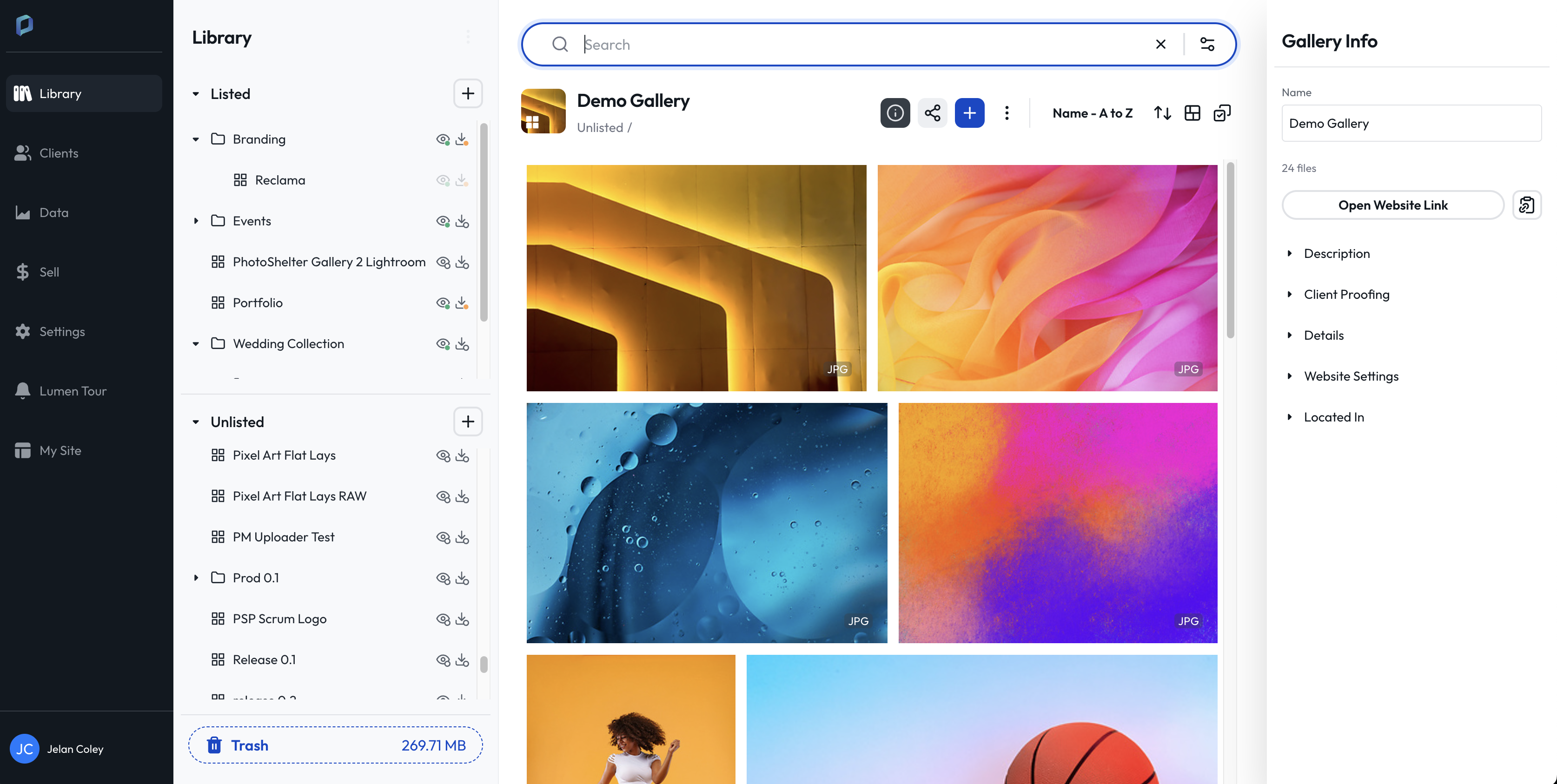Screen dimensions: 1557x784
Task: Collapse the Branding folder
Action: point(196,139)
